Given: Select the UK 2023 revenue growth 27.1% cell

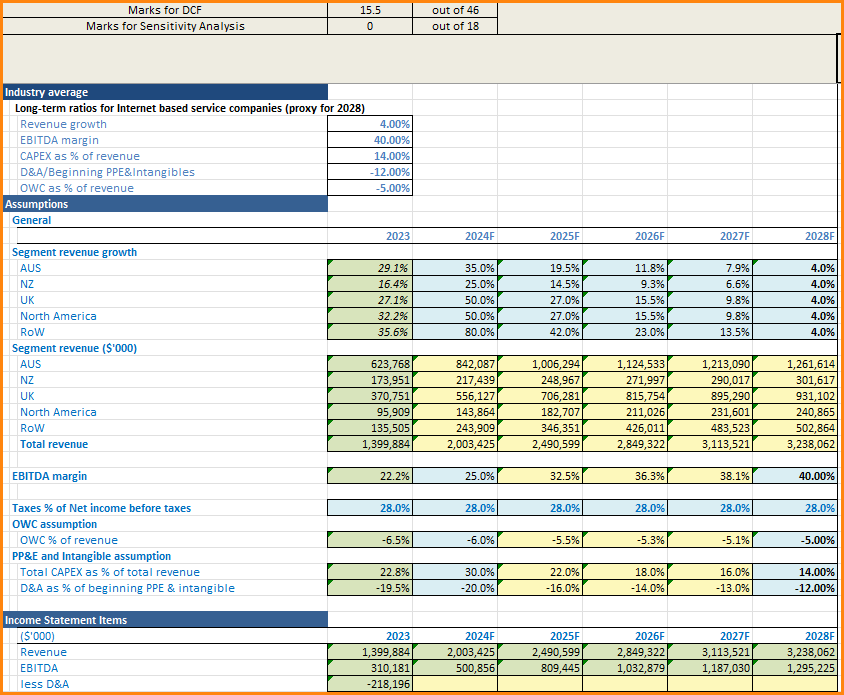Looking at the screenshot, I should tap(370, 300).
